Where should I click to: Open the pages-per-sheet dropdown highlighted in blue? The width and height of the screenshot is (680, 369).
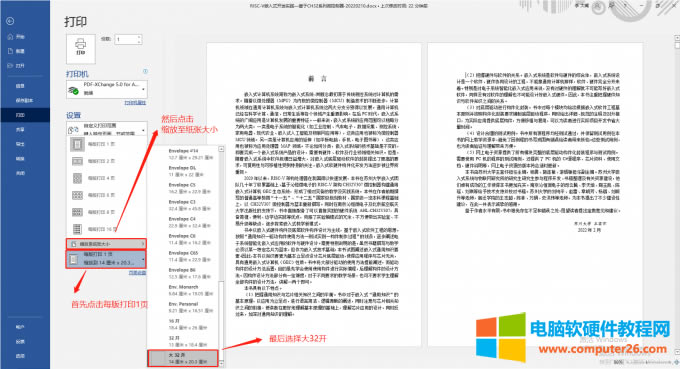tap(106, 259)
